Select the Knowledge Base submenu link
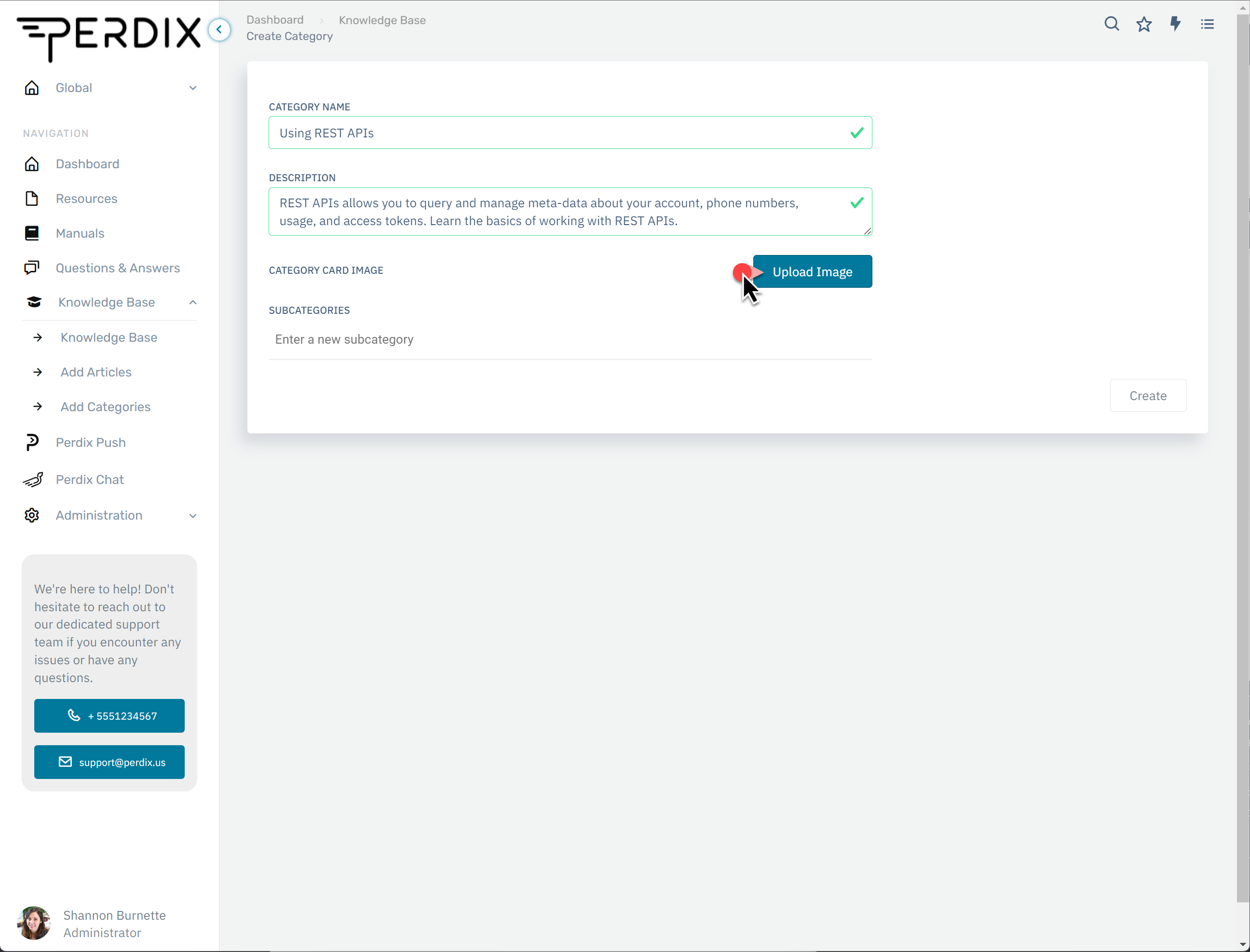Screen dimensions: 1250x952 (x=109, y=337)
